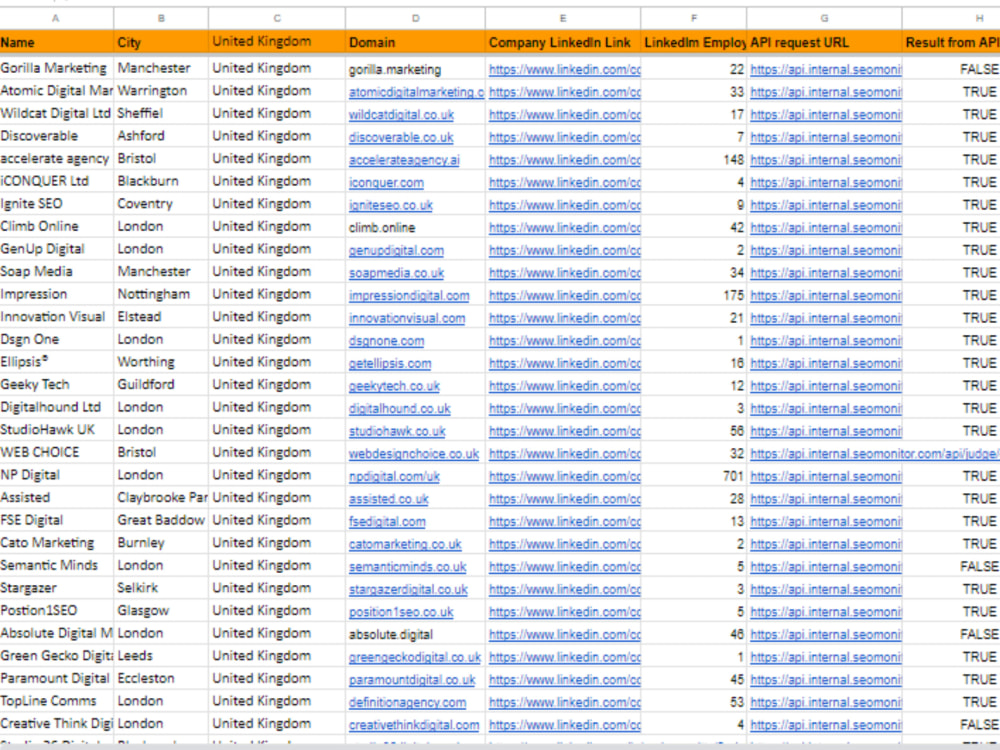Image resolution: width=1000 pixels, height=750 pixels.
Task: Open the dsgnone.com link
Action: coord(386,341)
